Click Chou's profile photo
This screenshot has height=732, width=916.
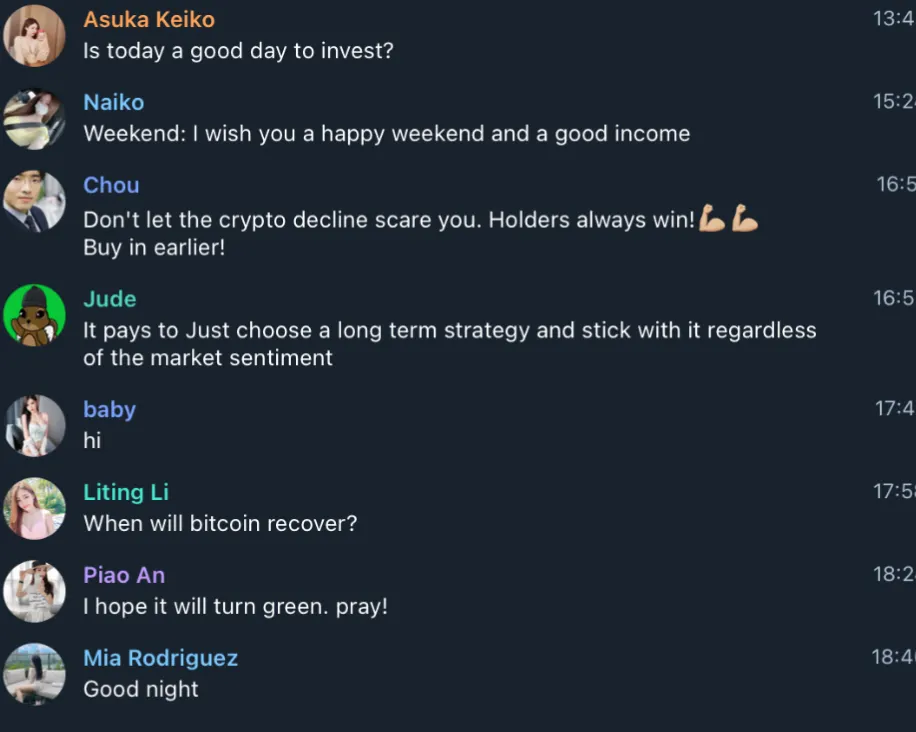pos(34,202)
